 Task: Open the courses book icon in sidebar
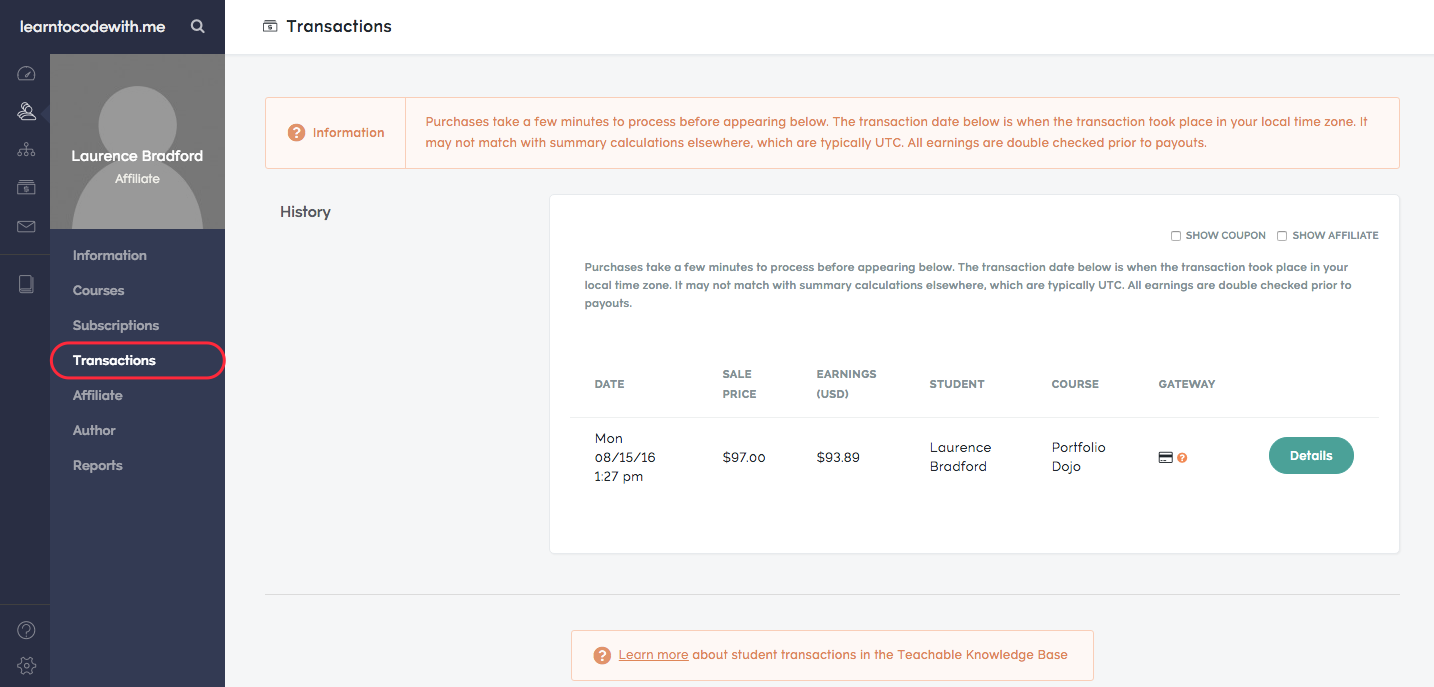pyautogui.click(x=27, y=284)
